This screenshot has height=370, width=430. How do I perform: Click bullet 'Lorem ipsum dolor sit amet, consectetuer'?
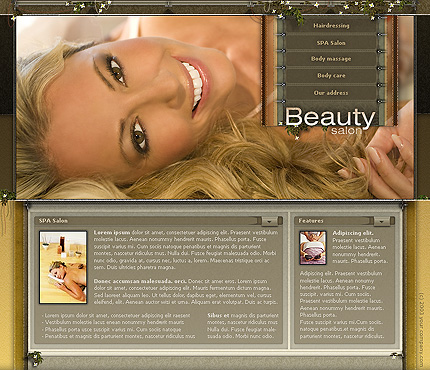pos(116,315)
